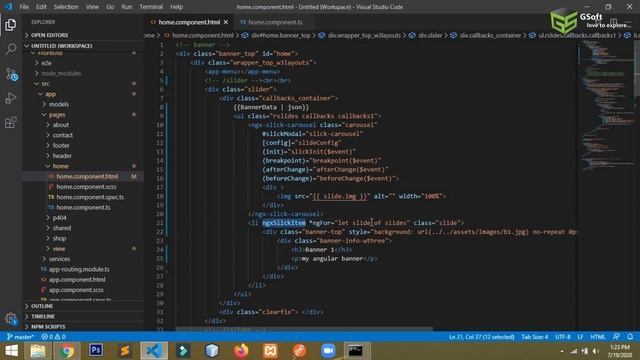
Task: Change the UTF-8 encoding
Action: pos(563,337)
